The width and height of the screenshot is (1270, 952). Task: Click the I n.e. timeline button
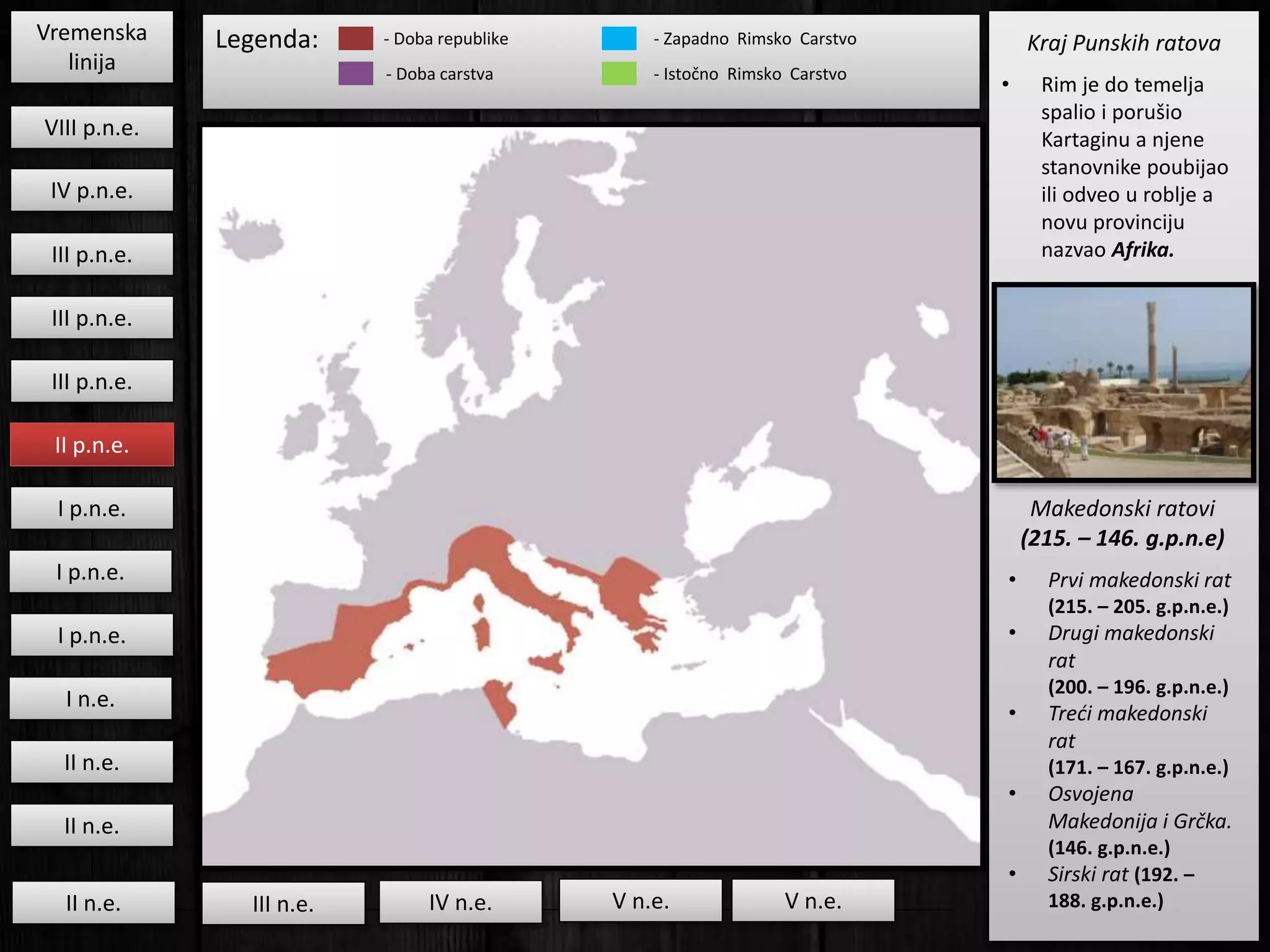click(91, 699)
